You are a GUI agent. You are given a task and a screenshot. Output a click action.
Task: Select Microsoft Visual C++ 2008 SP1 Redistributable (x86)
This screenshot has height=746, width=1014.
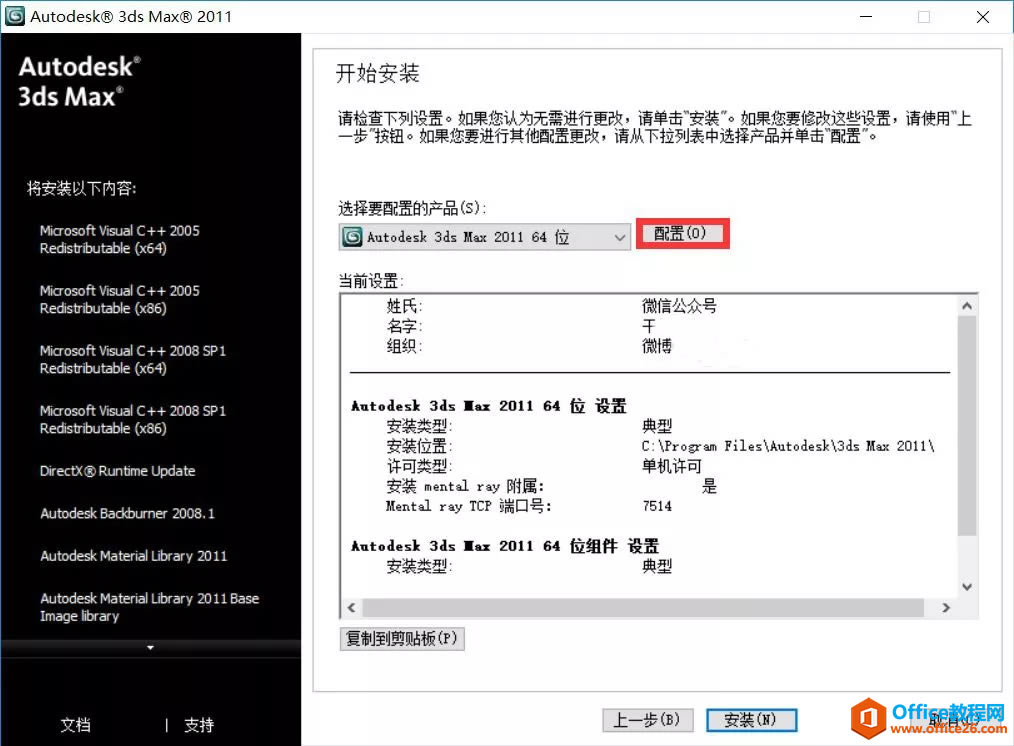click(x=133, y=420)
